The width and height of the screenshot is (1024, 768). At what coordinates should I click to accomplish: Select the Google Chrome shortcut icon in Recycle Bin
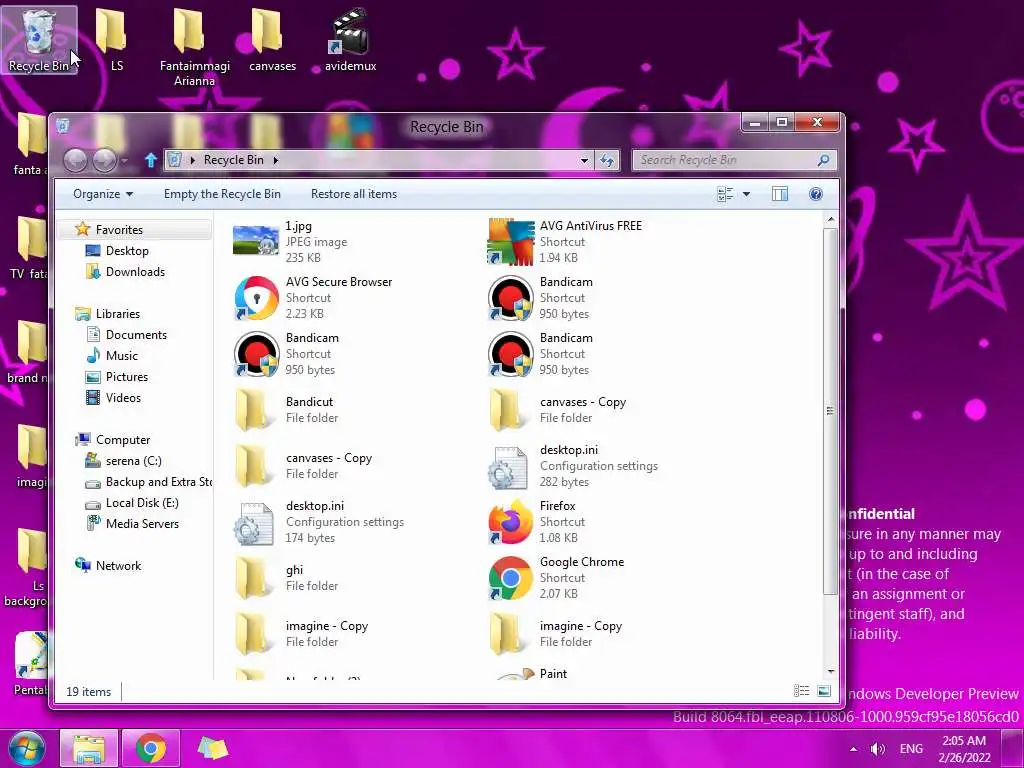point(510,578)
